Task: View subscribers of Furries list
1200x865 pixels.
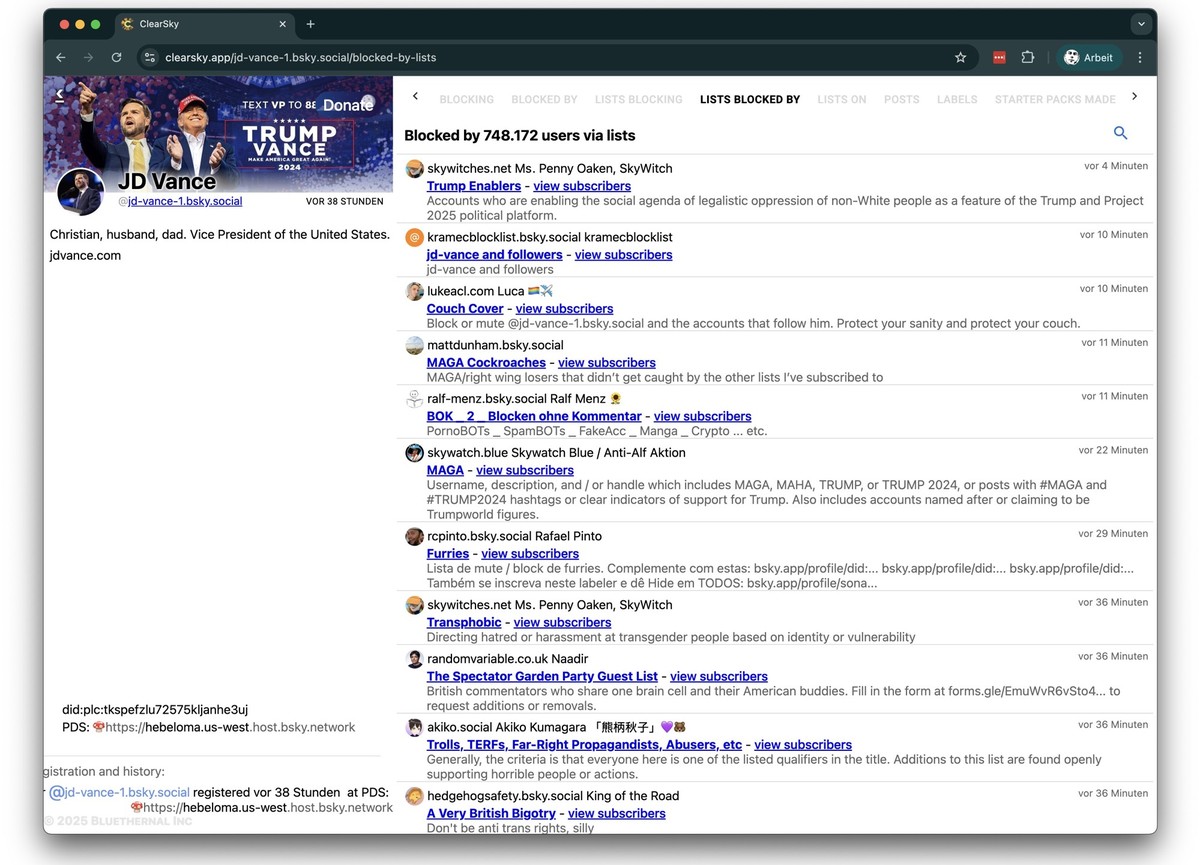Action: (x=530, y=554)
